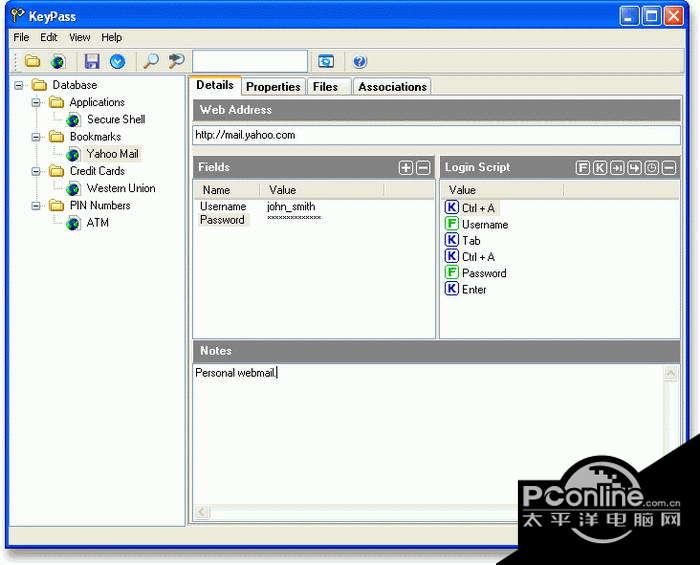Viewport: 700px width, 565px height.
Task: Click the plus button in Fields header
Action: [406, 168]
